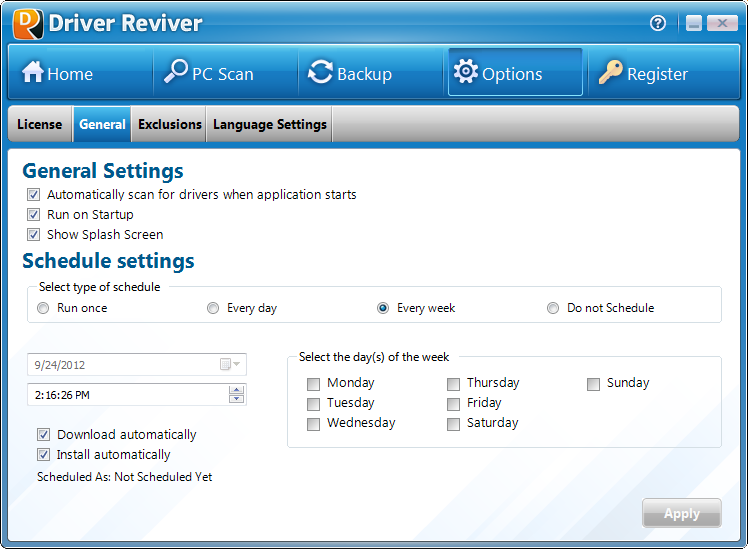This screenshot has height=549, width=748.
Task: Check the Sunday checkbox
Action: click(x=593, y=384)
